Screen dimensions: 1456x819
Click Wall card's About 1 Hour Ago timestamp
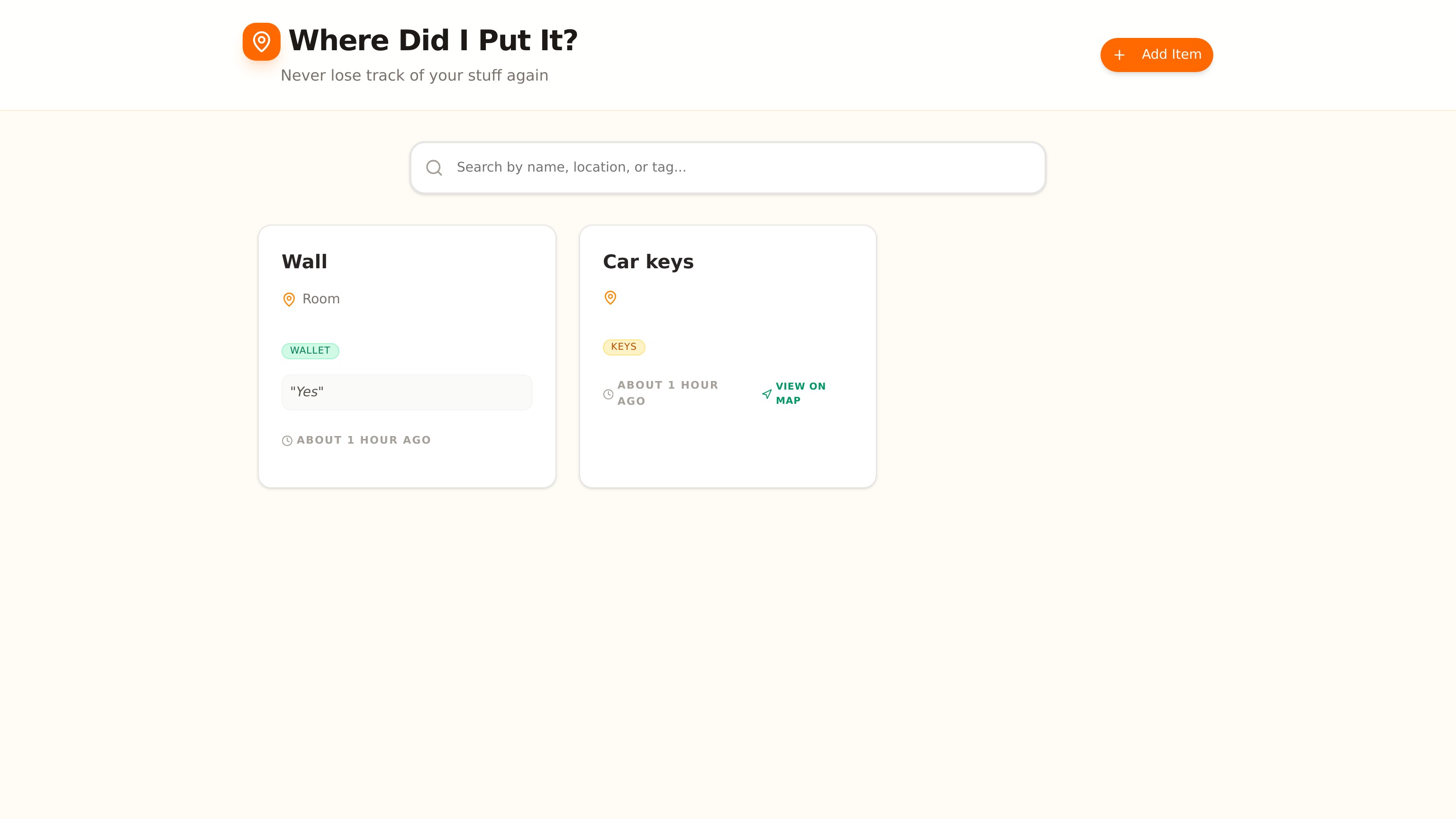tap(364, 440)
